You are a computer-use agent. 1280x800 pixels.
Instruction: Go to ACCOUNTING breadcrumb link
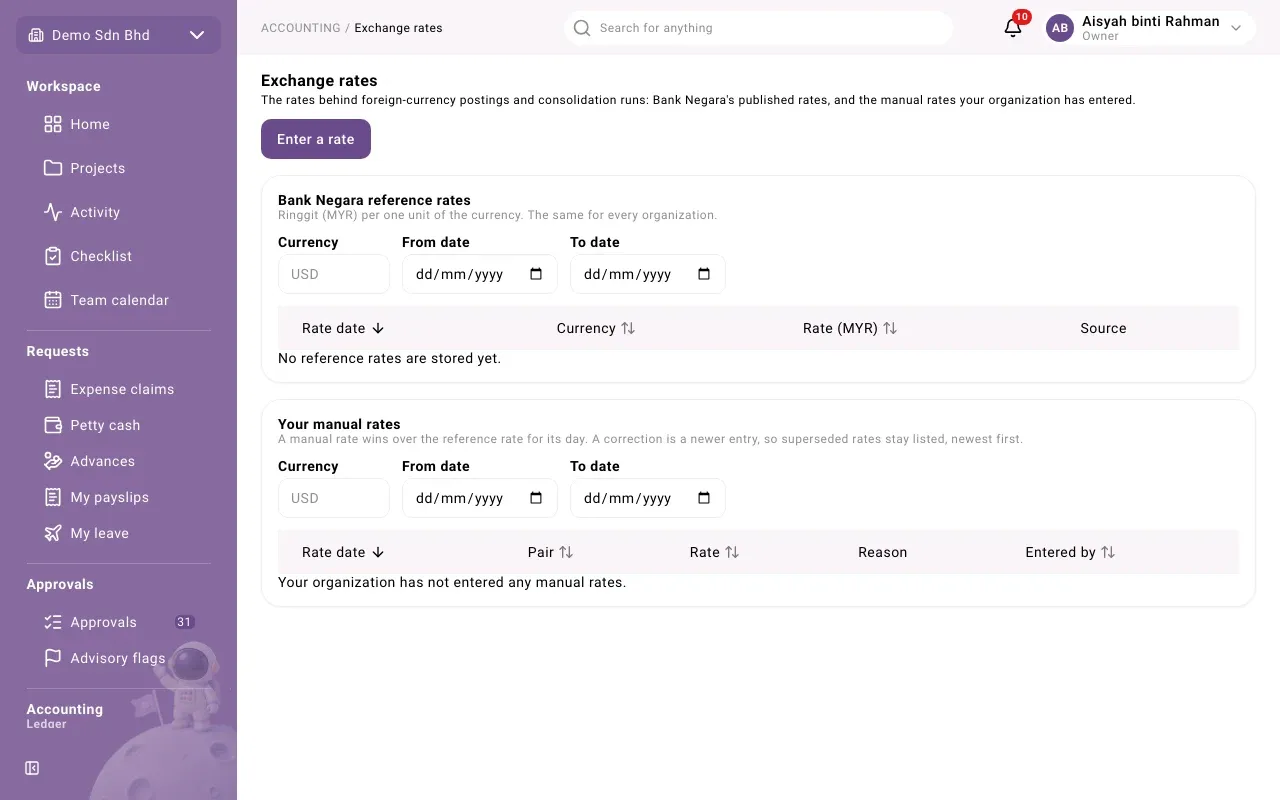click(301, 28)
